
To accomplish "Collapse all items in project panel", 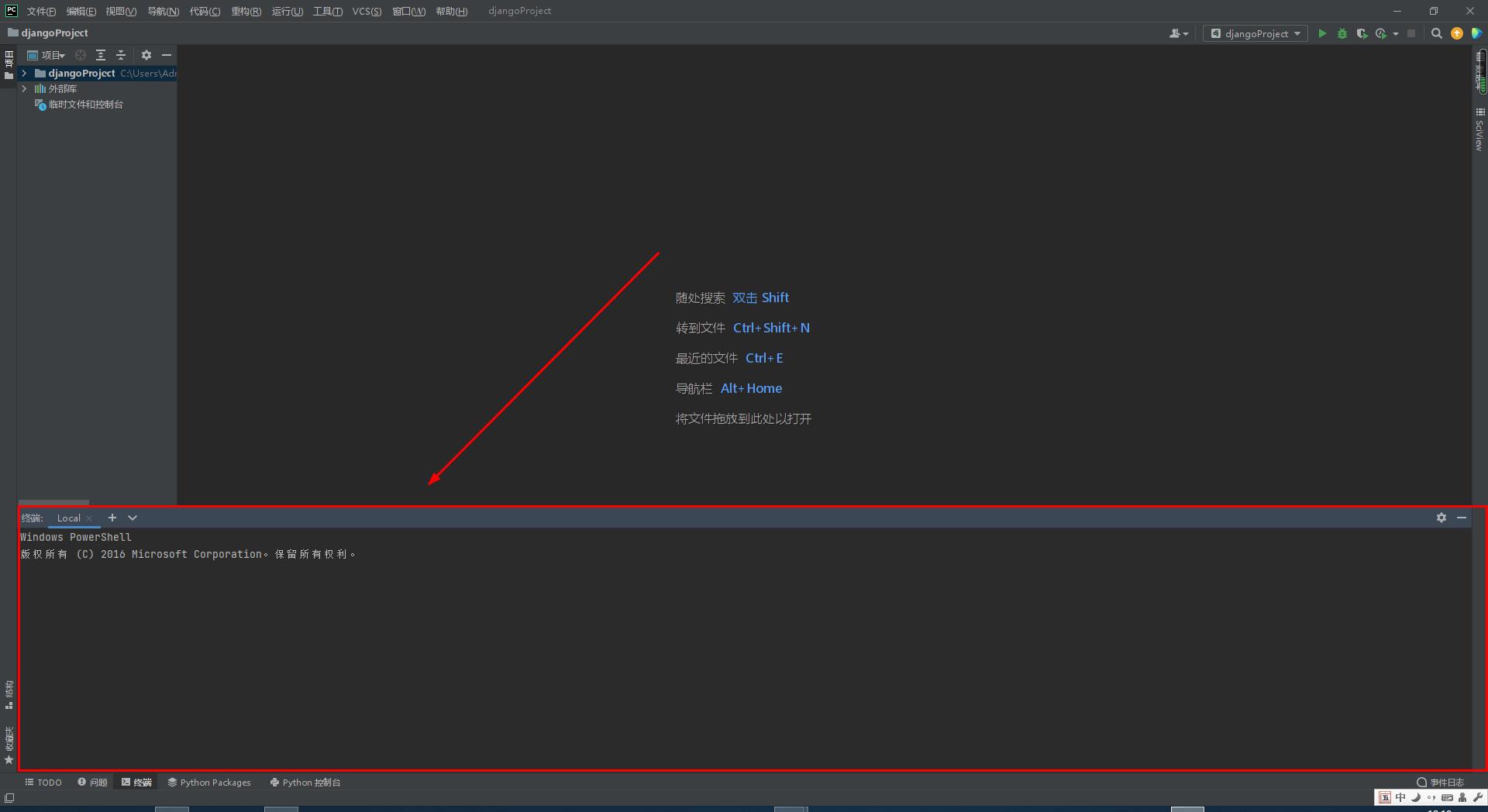I will [x=121, y=55].
